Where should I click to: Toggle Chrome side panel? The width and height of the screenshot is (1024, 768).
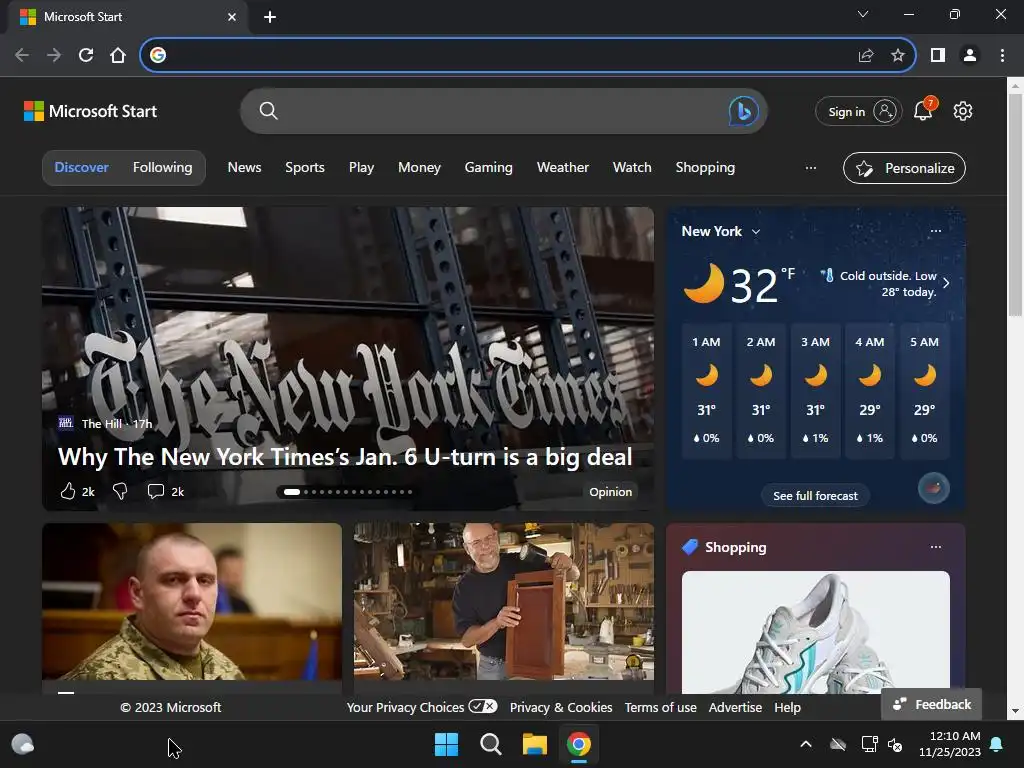tap(938, 56)
